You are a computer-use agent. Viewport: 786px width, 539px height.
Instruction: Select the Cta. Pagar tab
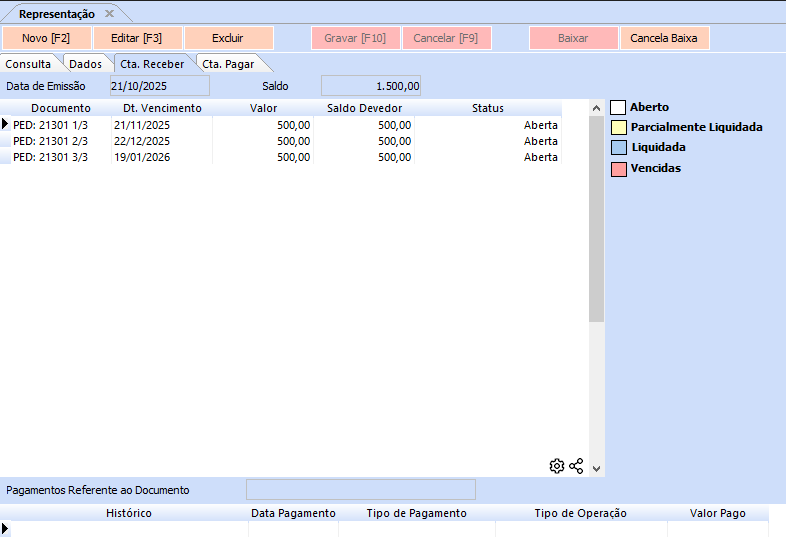228,64
